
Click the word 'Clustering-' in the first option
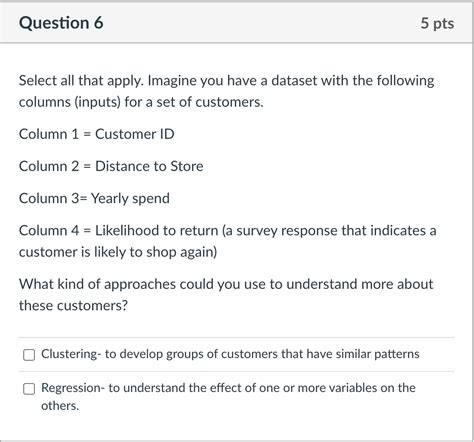[x=71, y=354]
